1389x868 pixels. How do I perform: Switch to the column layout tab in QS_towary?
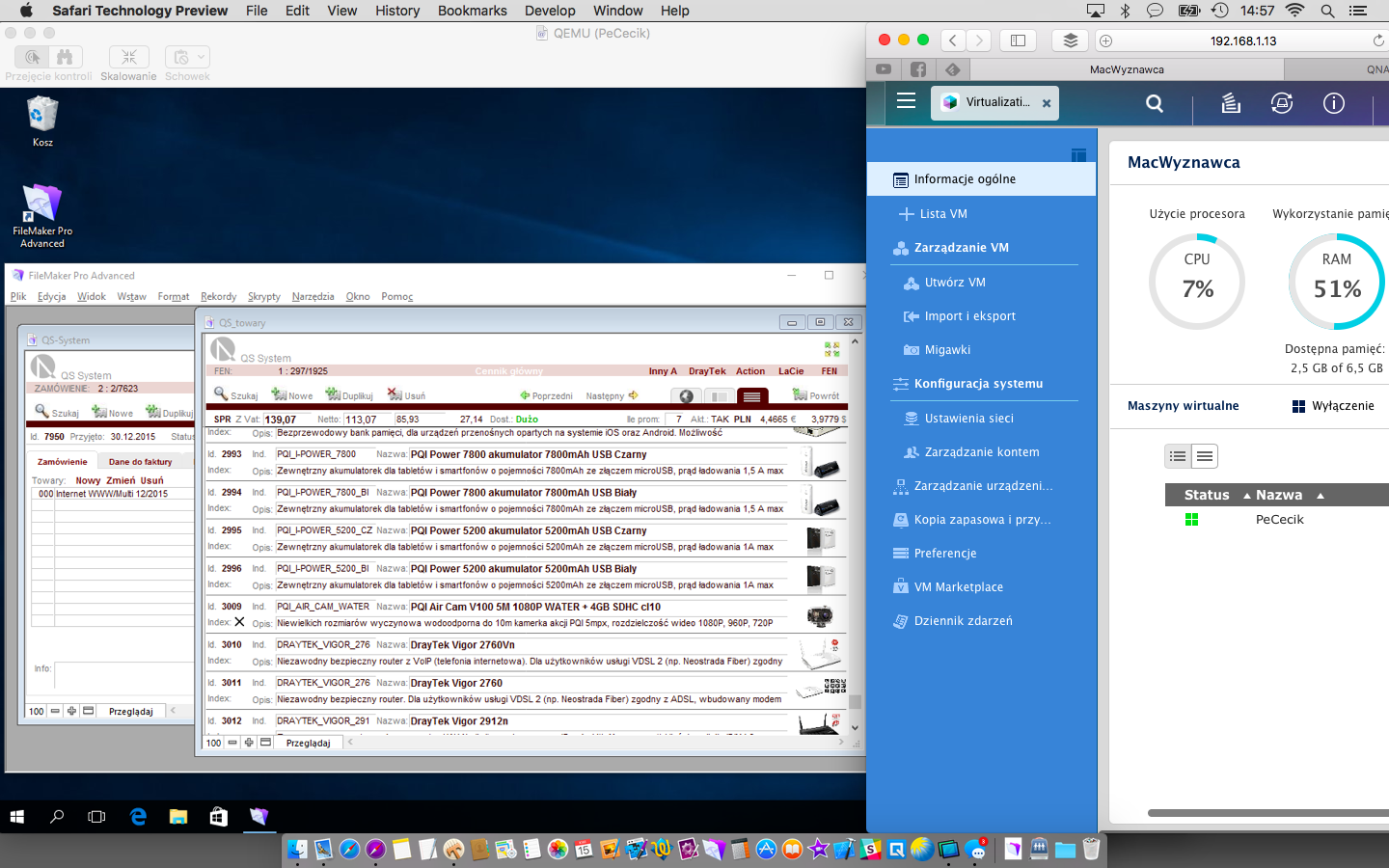click(719, 396)
